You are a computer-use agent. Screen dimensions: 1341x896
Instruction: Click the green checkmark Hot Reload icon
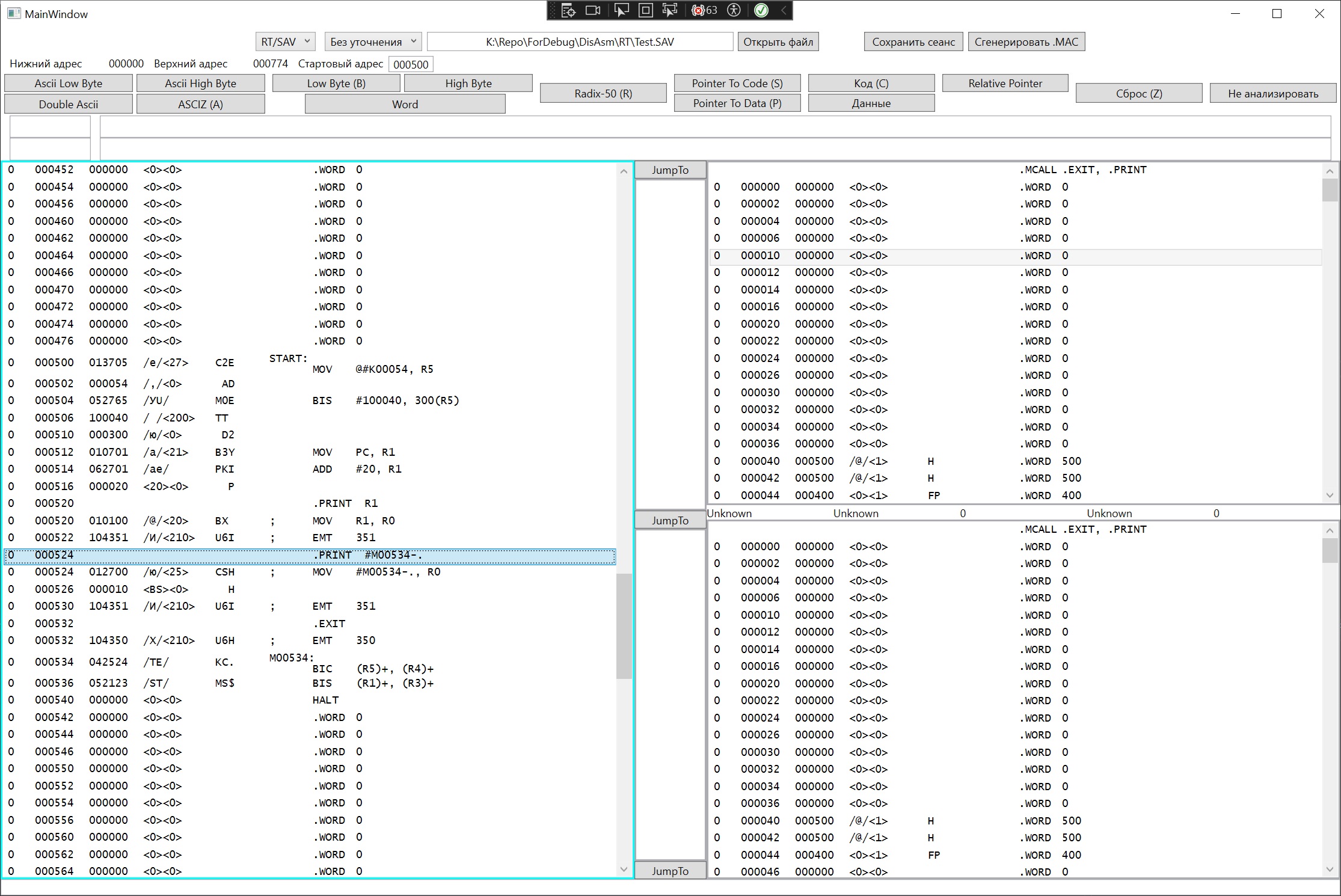coord(761,10)
